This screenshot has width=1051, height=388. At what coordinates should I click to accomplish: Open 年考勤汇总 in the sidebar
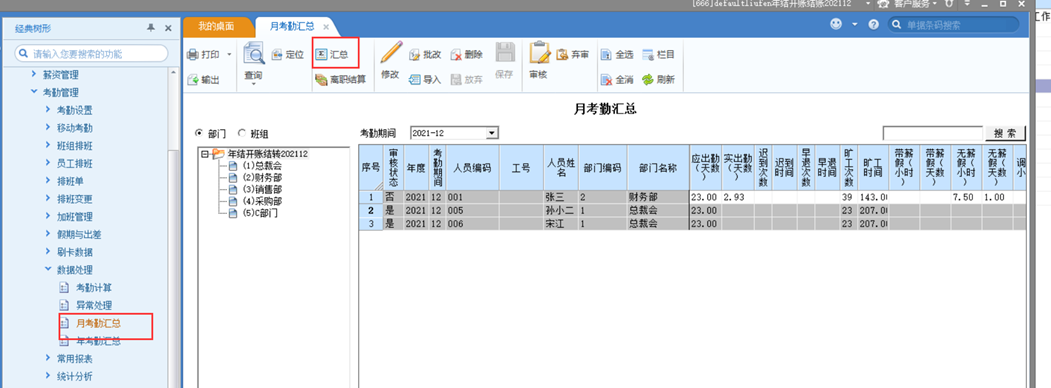(98, 341)
